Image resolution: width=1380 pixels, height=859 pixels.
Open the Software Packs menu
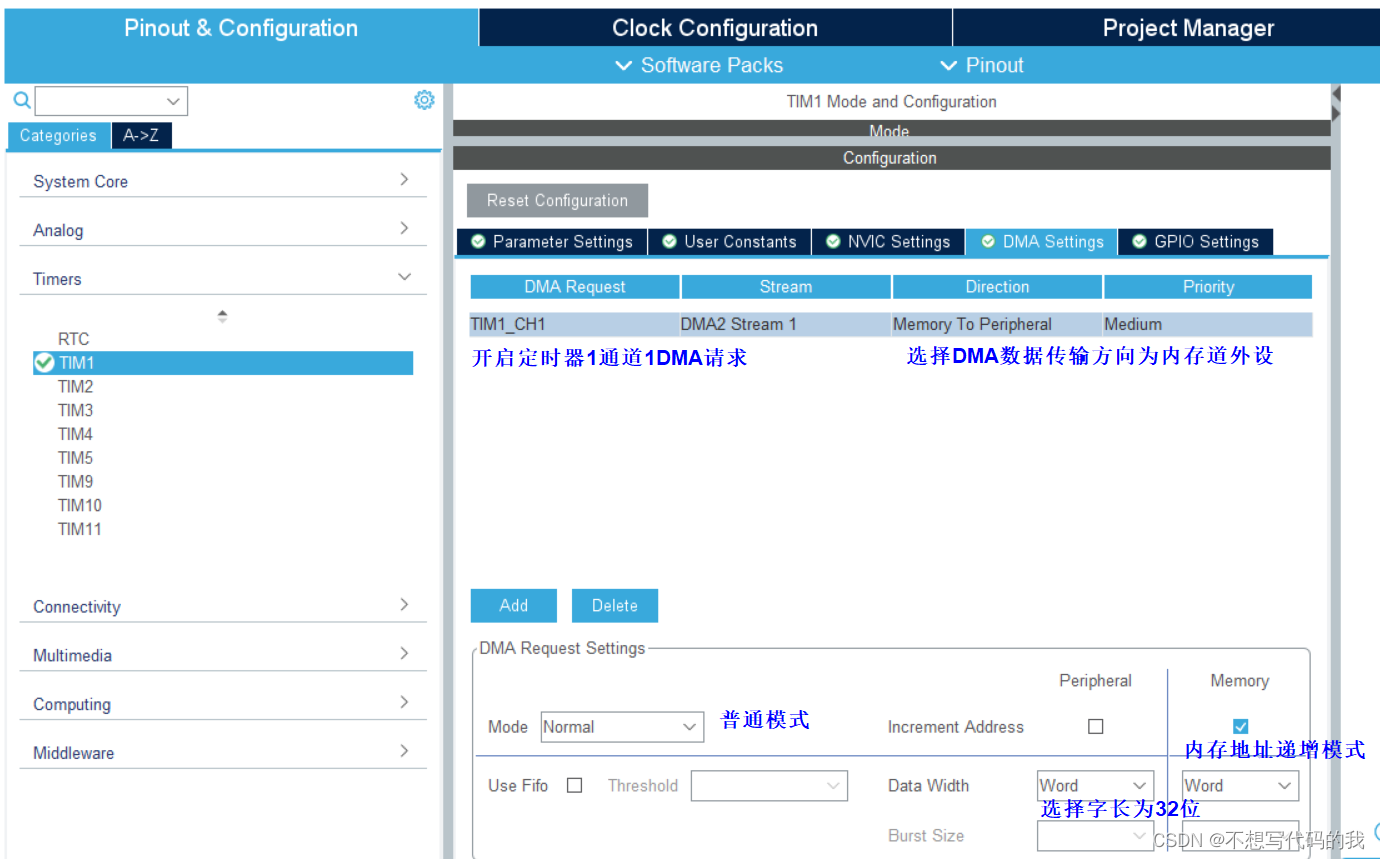[x=699, y=65]
